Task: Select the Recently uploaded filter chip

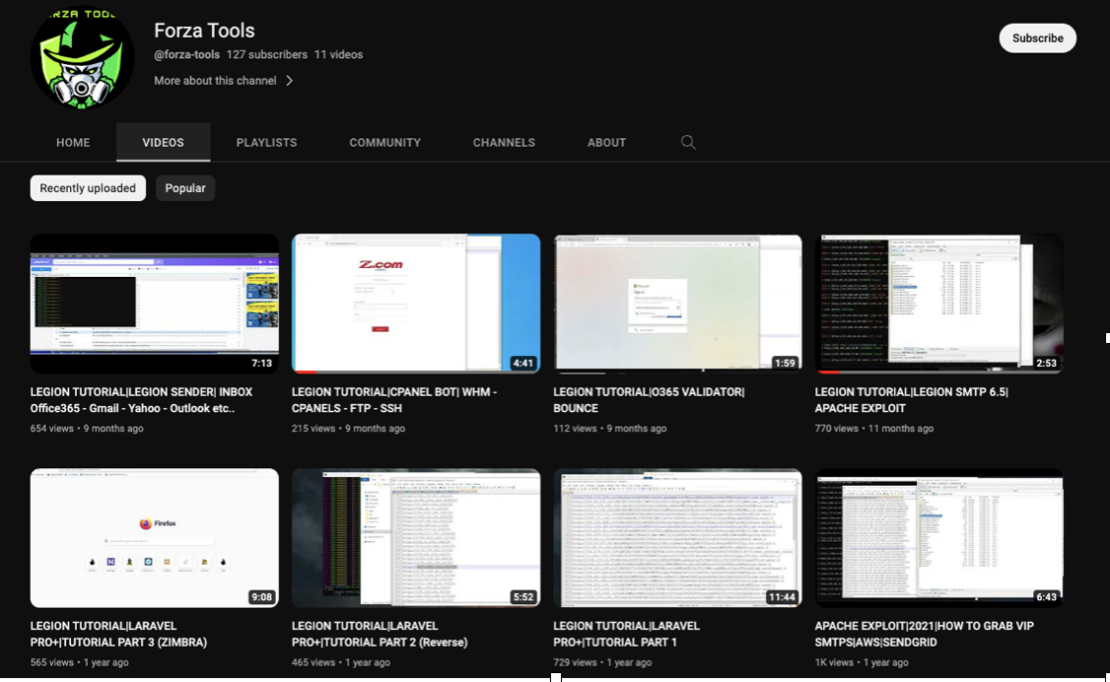Action: (88, 188)
